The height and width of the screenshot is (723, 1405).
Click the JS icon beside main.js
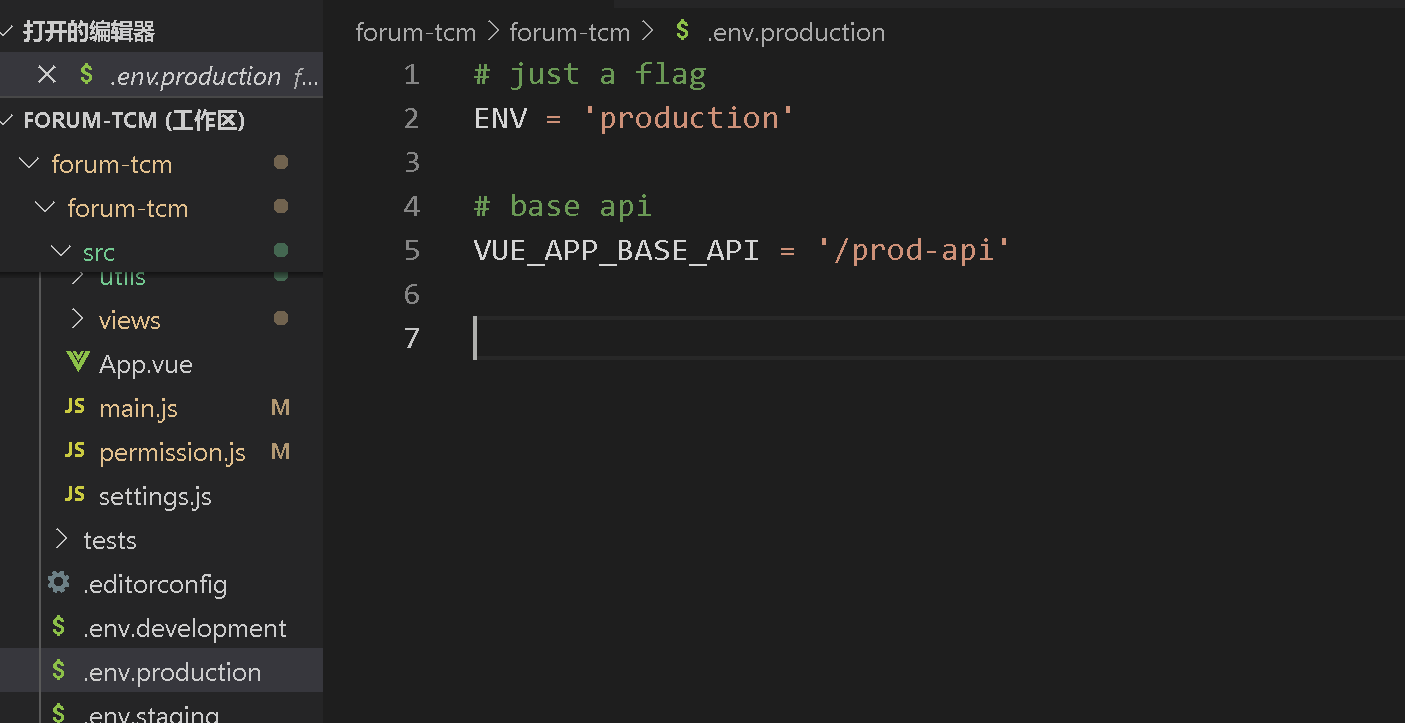tap(75, 407)
